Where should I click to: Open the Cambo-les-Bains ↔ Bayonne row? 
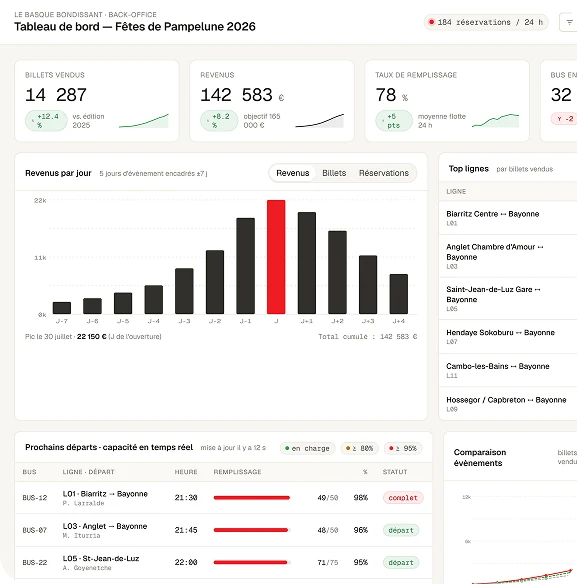pyautogui.click(x=508, y=370)
